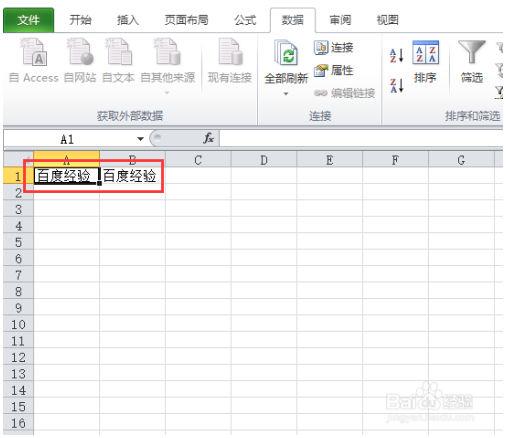Import data using 自网站 icon
This screenshot has width=506, height=438.
coord(80,52)
